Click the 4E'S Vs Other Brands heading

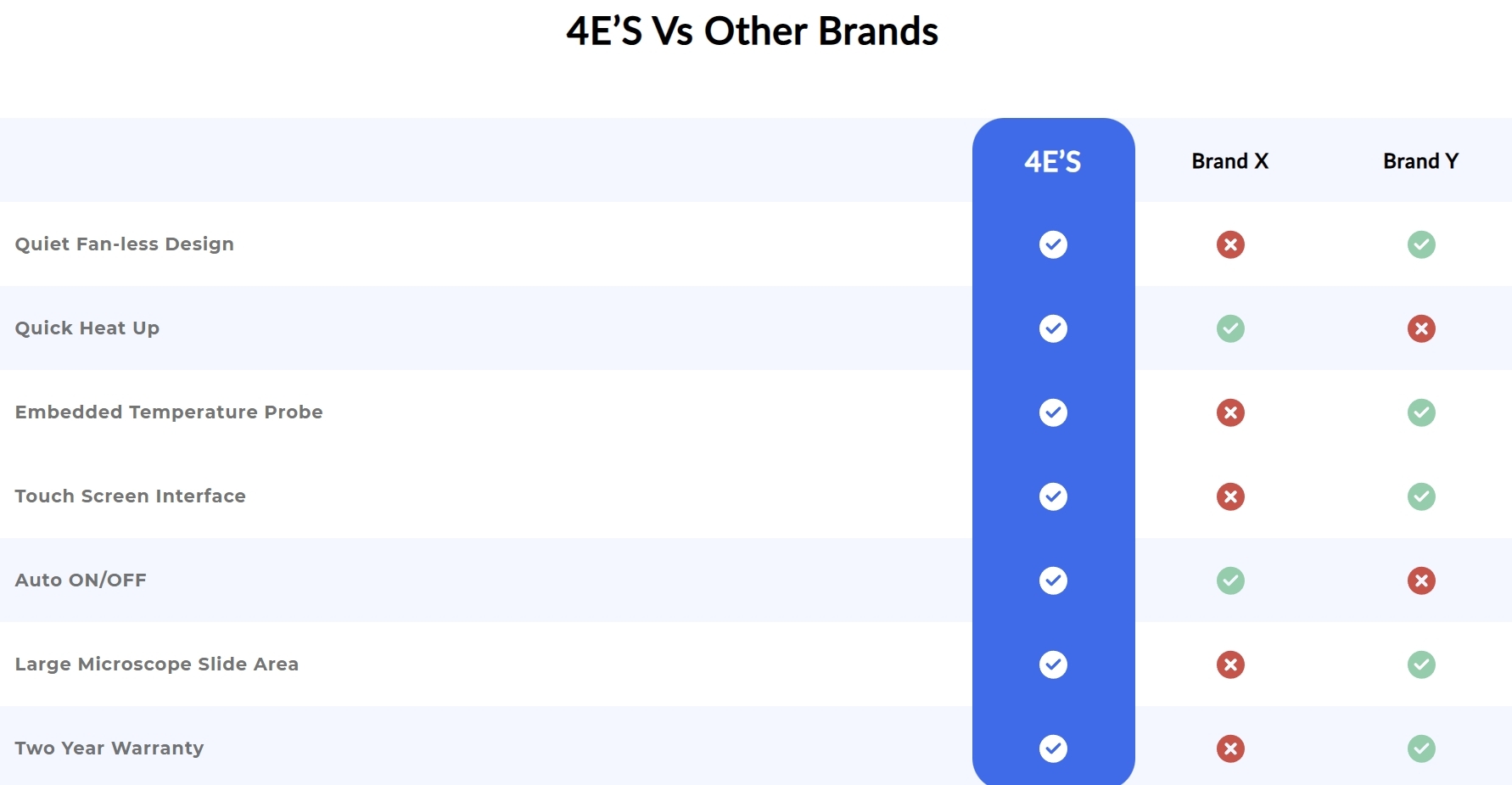coord(752,31)
